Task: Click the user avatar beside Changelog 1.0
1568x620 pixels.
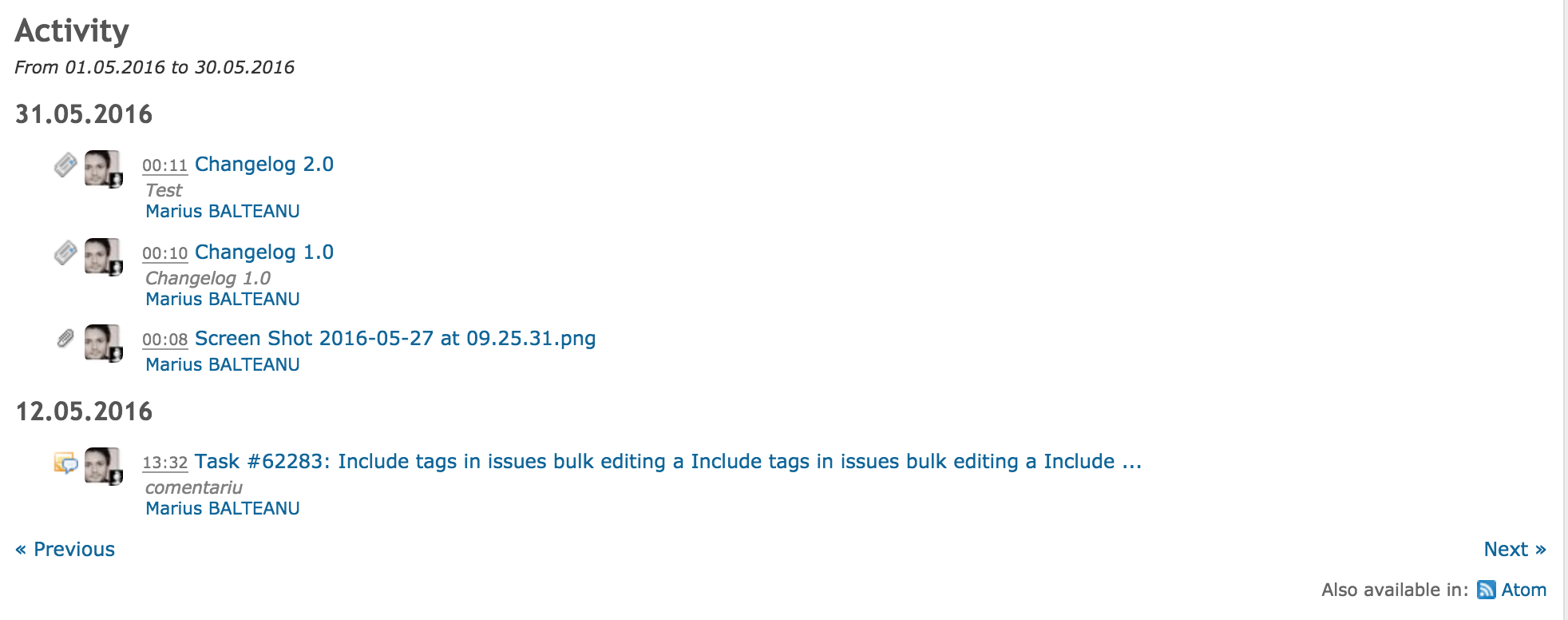Action: click(x=103, y=256)
